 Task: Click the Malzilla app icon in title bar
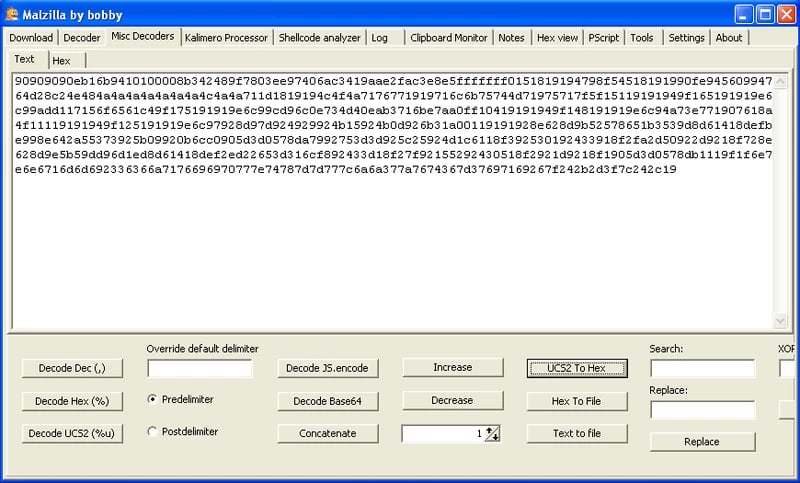(12, 13)
